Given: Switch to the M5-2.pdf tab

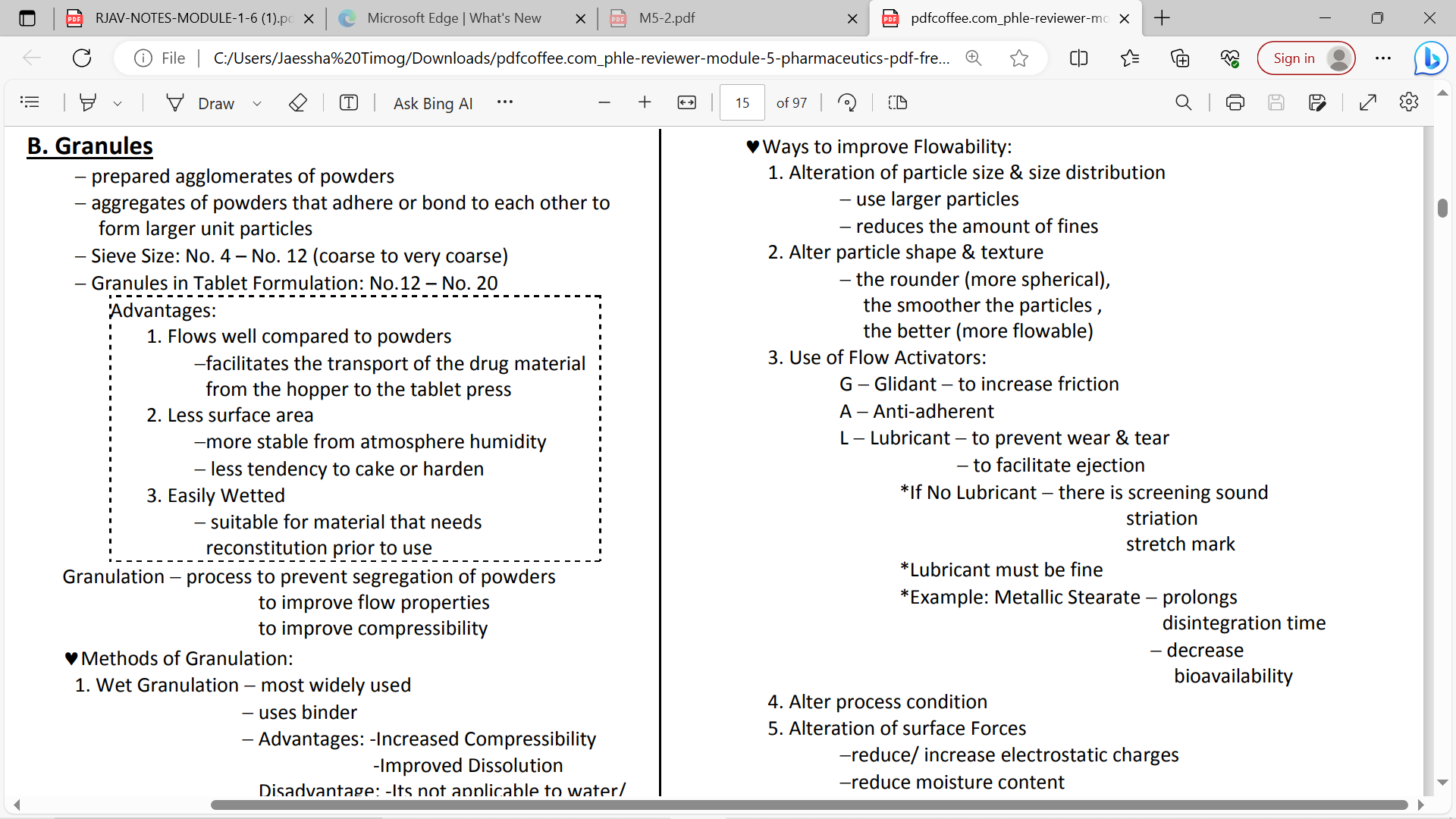Looking at the screenshot, I should click(x=667, y=18).
